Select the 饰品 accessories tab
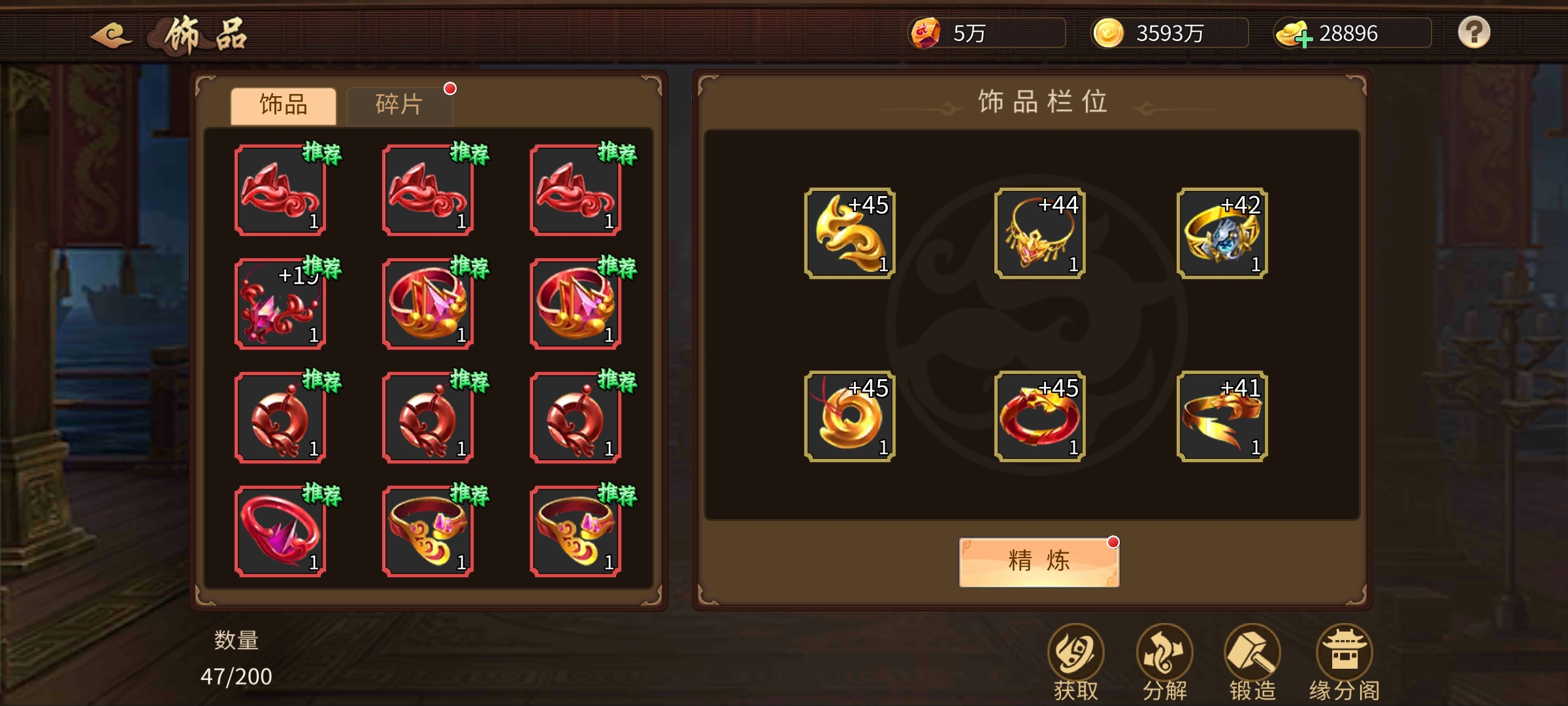The height and width of the screenshot is (706, 1568). (284, 105)
